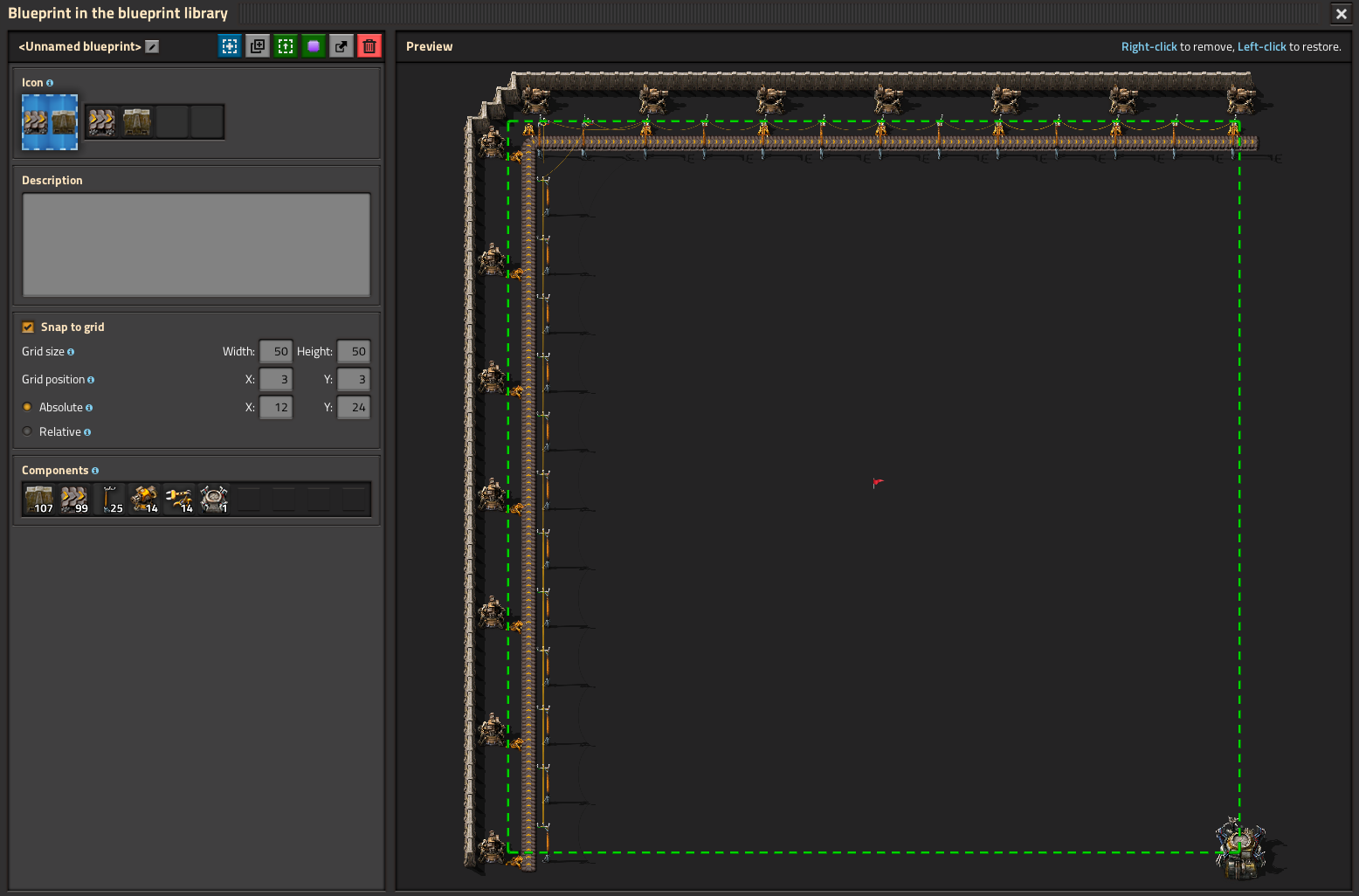Show Icon info tooltip marker

50,83
